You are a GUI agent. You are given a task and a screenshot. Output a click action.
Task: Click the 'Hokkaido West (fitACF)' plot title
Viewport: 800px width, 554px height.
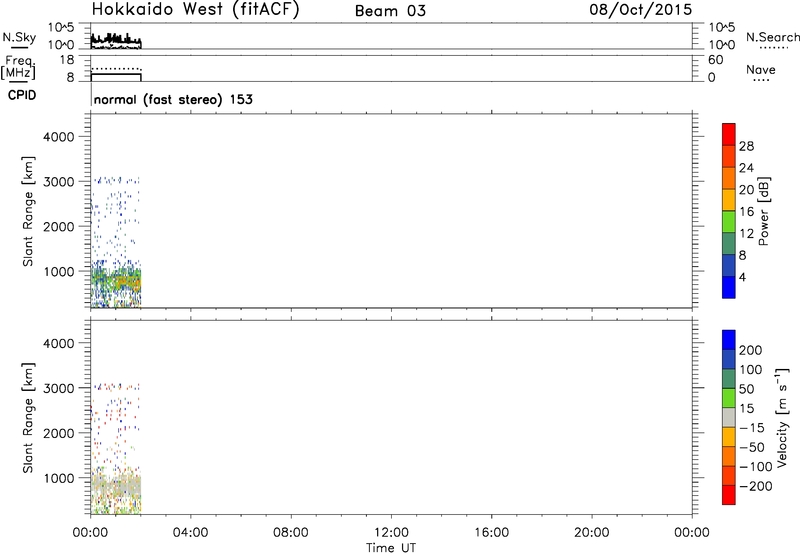195,9
